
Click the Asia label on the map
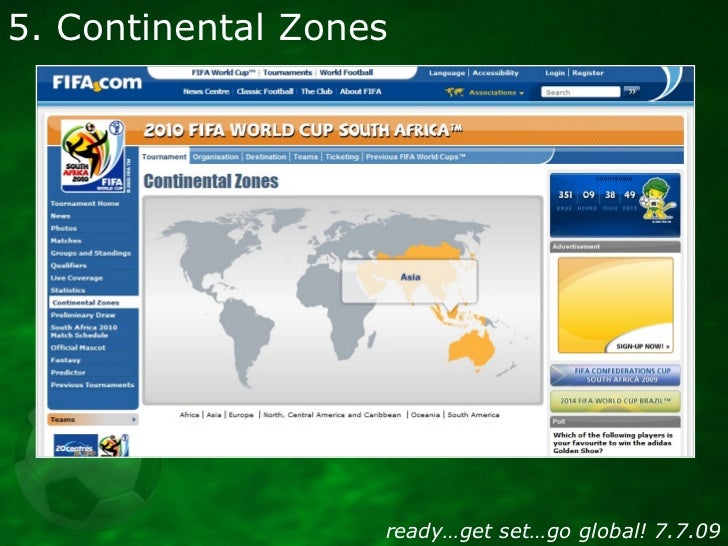410,277
